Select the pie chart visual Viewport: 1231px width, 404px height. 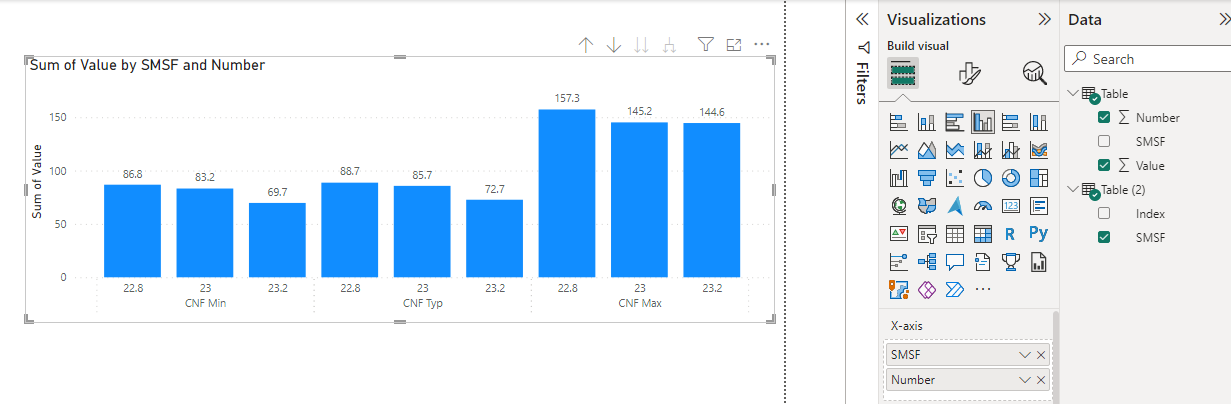(982, 178)
